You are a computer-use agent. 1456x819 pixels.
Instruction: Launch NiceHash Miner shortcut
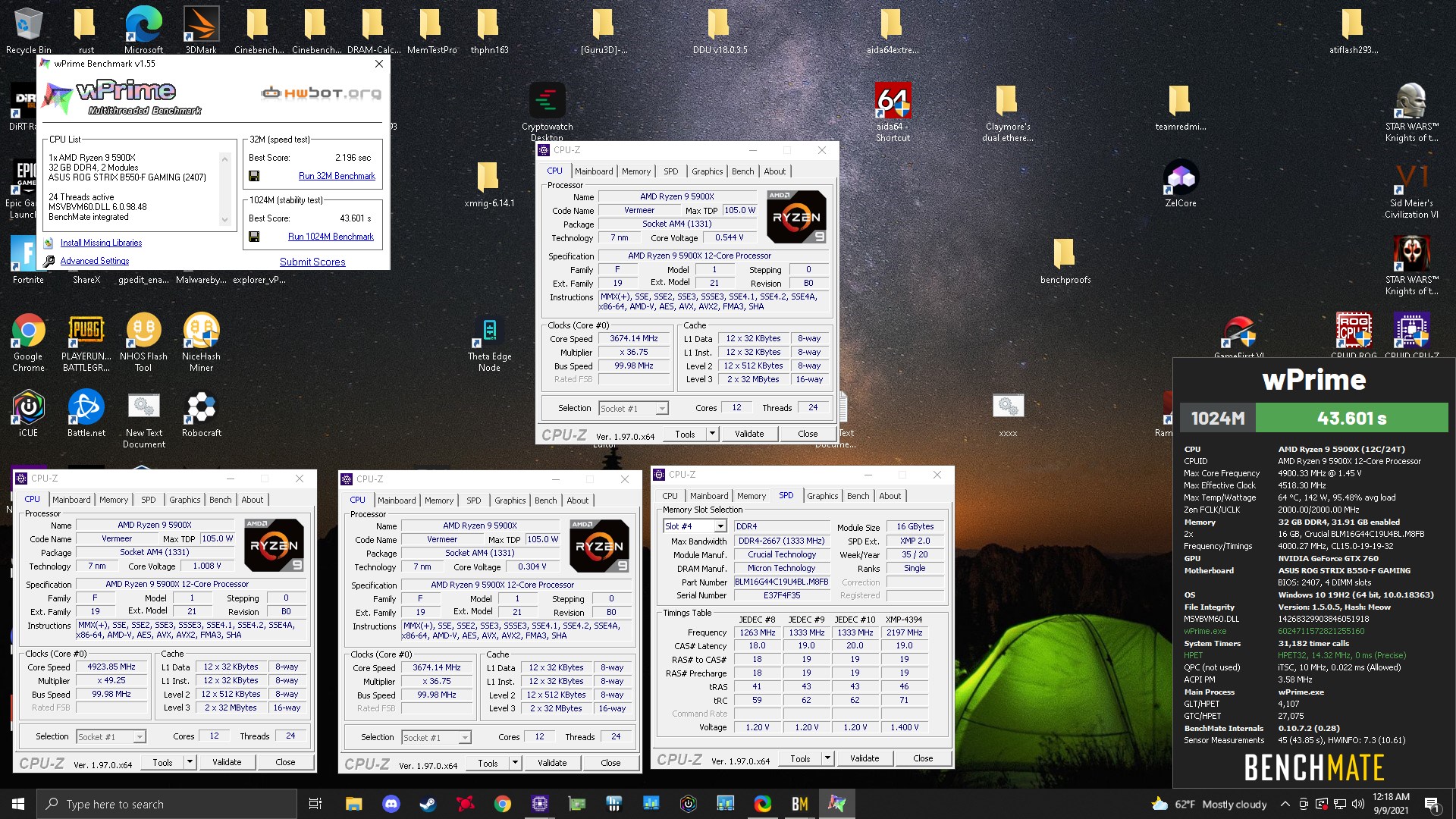tap(201, 342)
